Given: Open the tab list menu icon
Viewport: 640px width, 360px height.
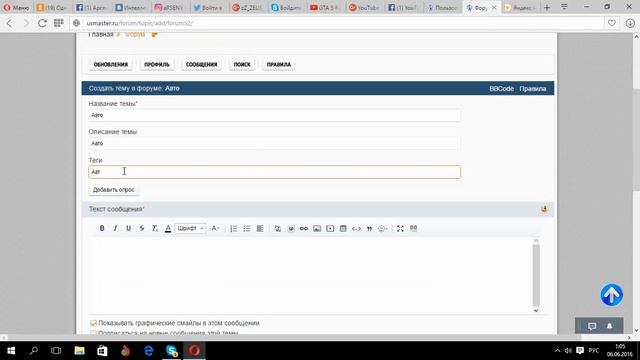Looking at the screenshot, I should coord(564,7).
